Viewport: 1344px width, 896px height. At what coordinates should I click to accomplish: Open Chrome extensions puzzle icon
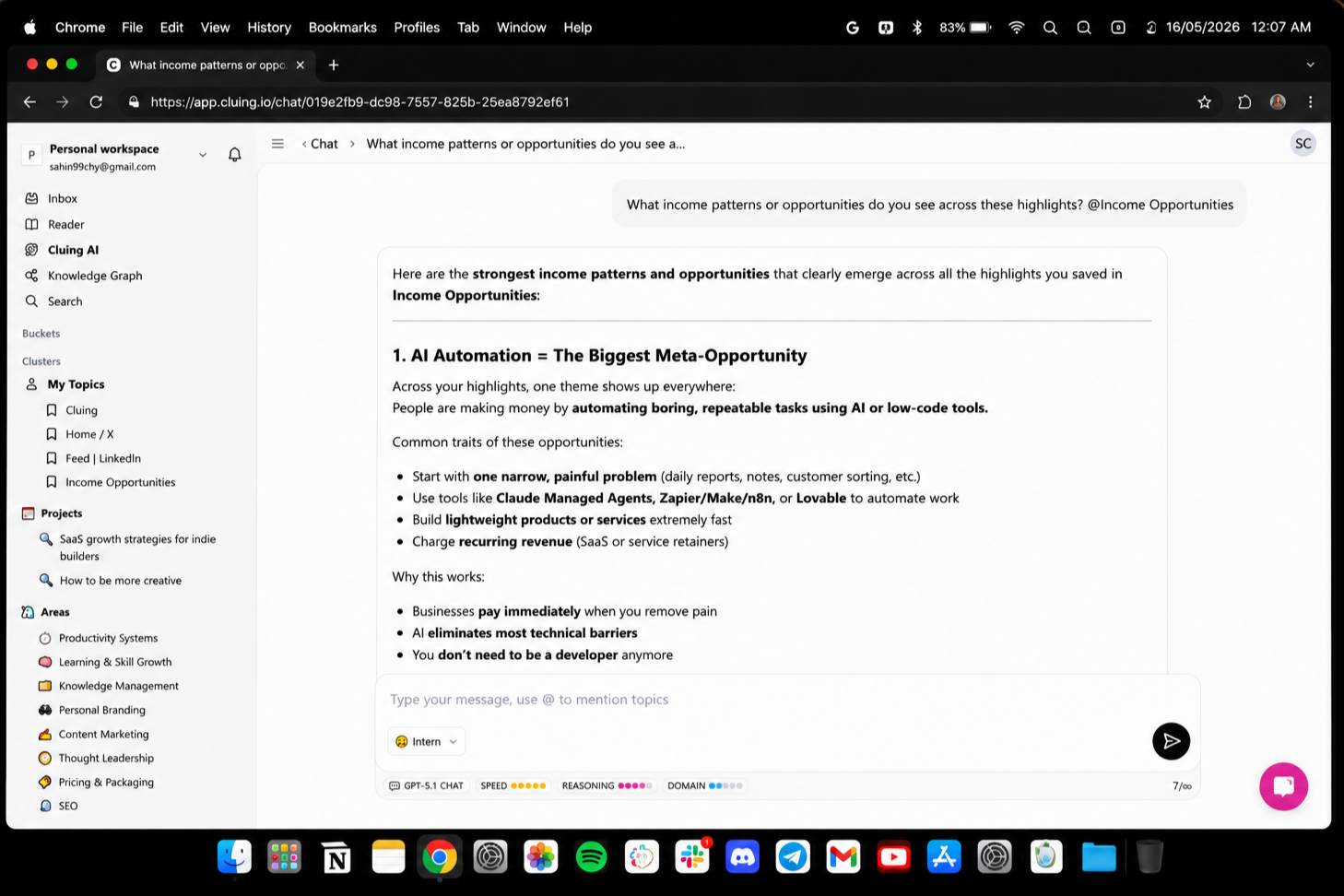coord(1244,102)
